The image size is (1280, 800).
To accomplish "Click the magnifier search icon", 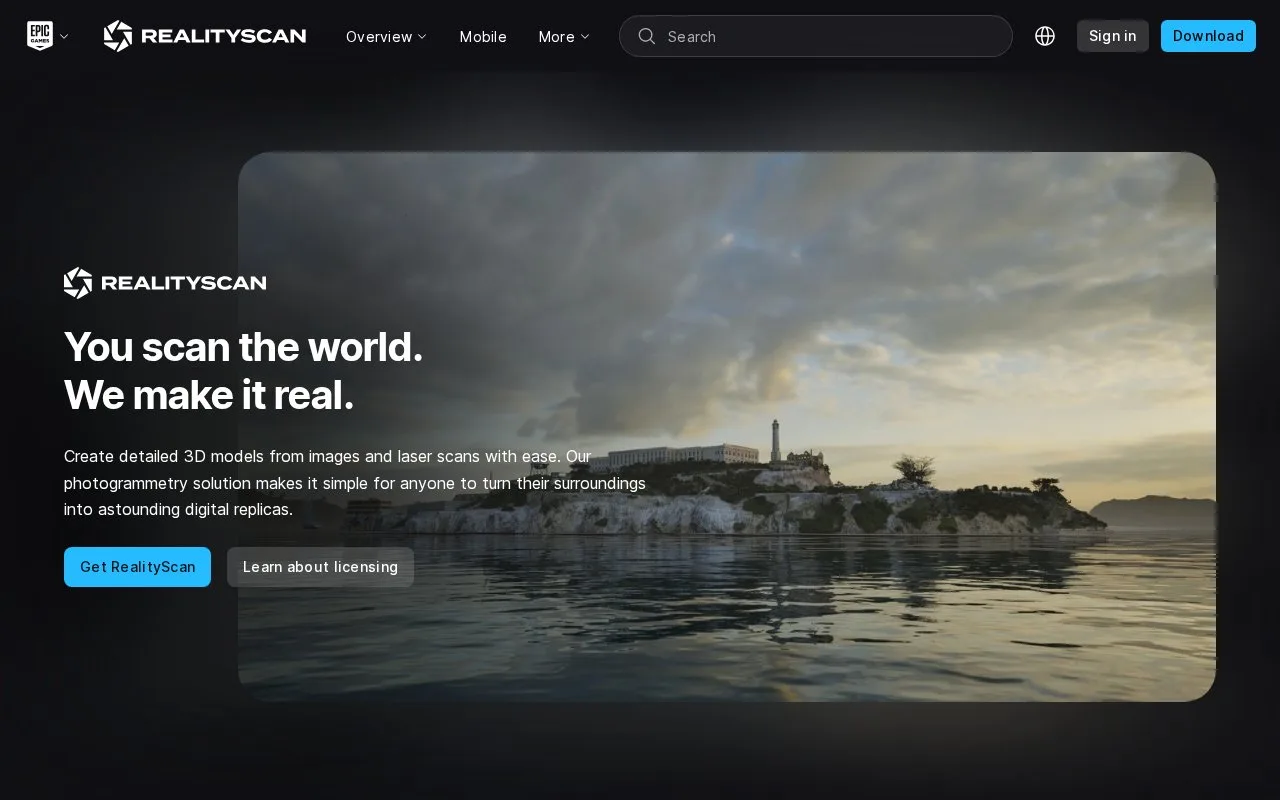I will click(647, 36).
